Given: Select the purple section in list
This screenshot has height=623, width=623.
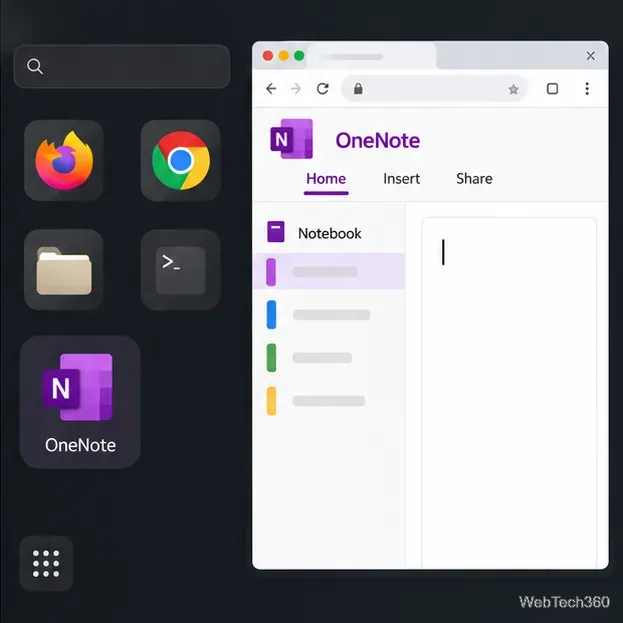Looking at the screenshot, I should [x=329, y=271].
